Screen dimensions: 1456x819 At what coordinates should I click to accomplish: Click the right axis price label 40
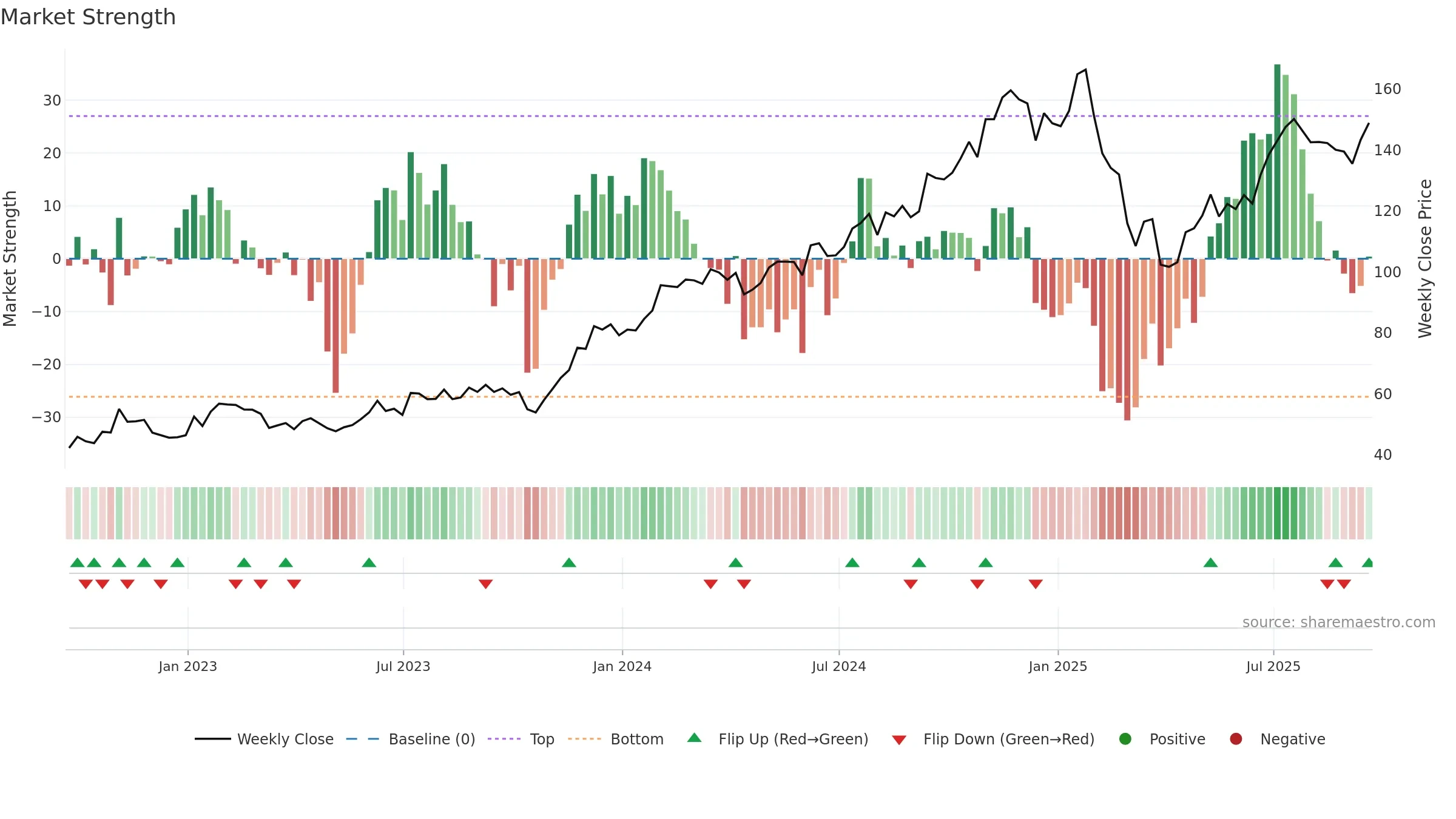click(1383, 455)
